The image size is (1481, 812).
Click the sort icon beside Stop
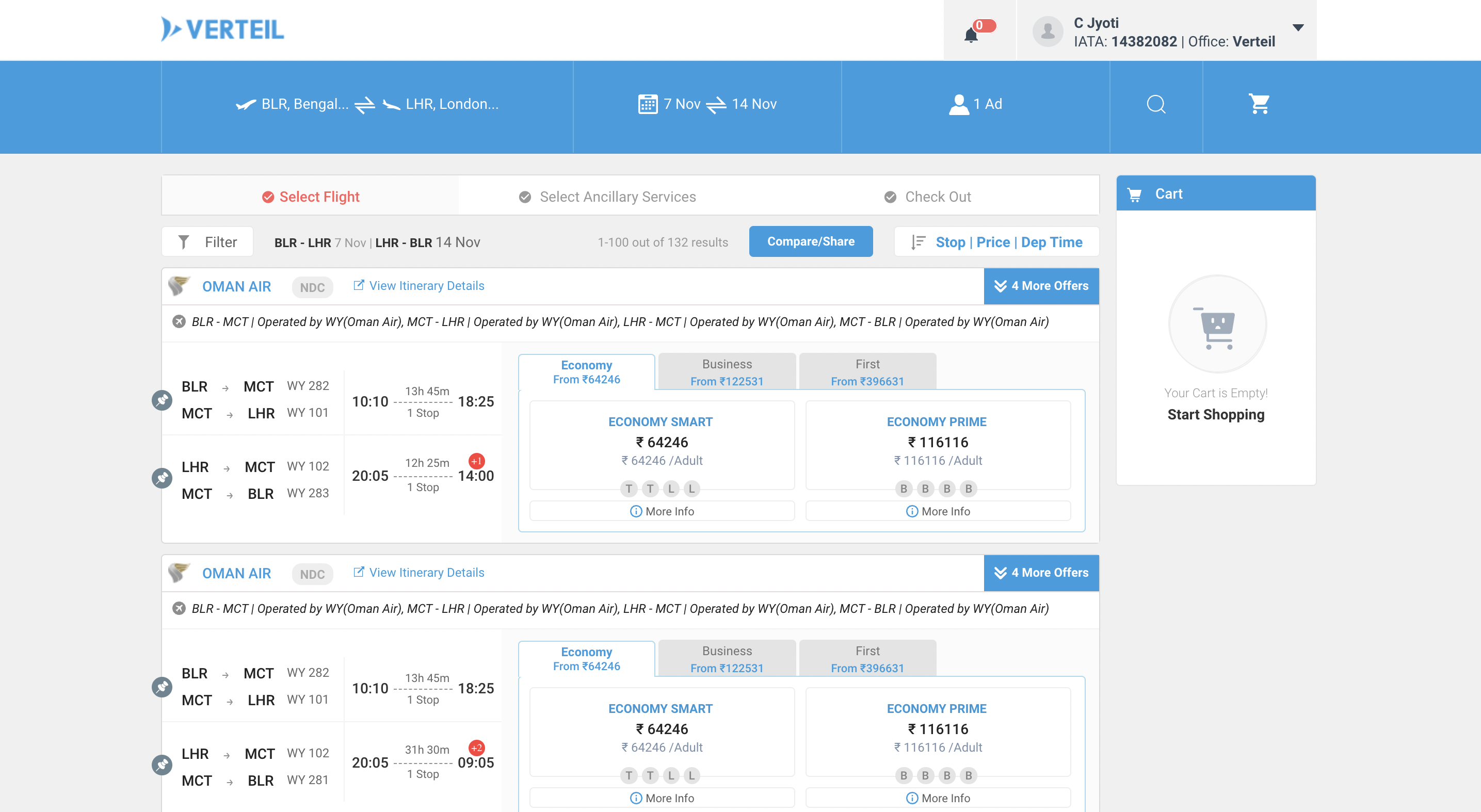coord(918,242)
